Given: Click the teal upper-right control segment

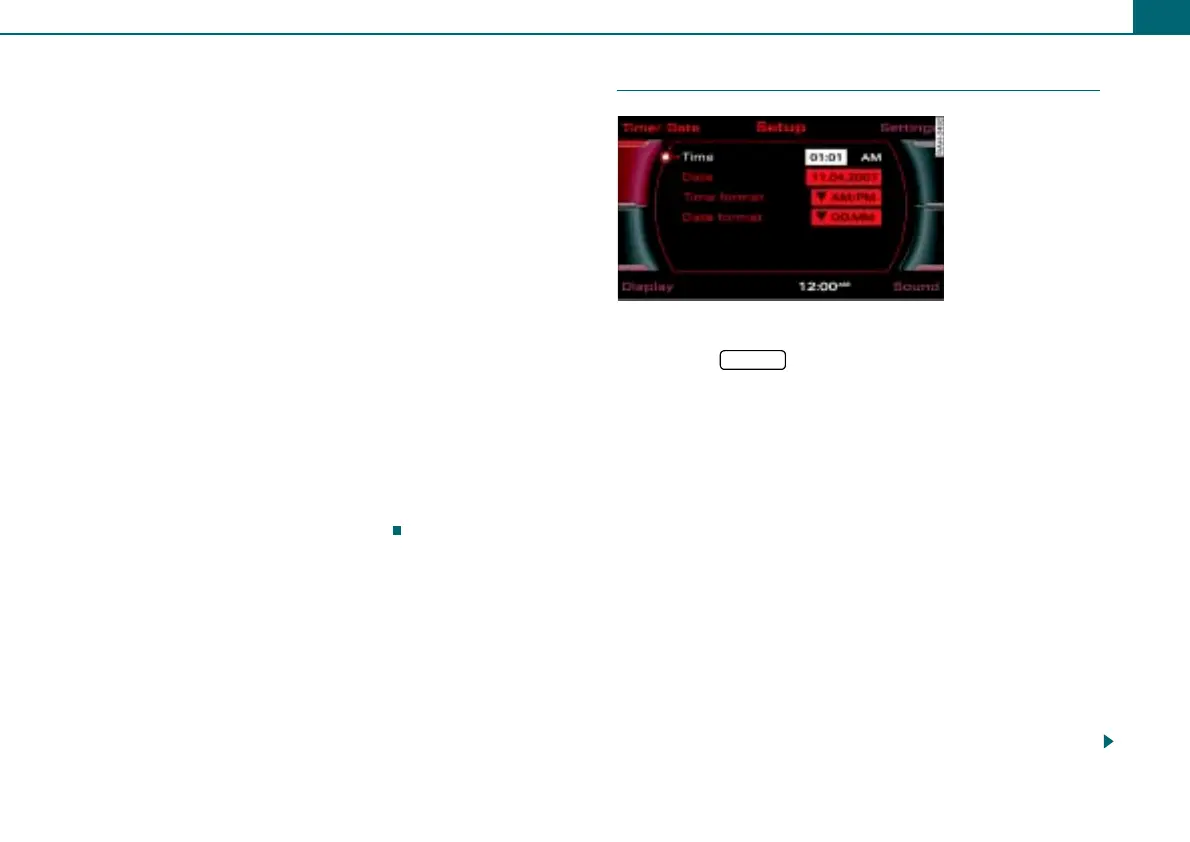Looking at the screenshot, I should point(925,173).
